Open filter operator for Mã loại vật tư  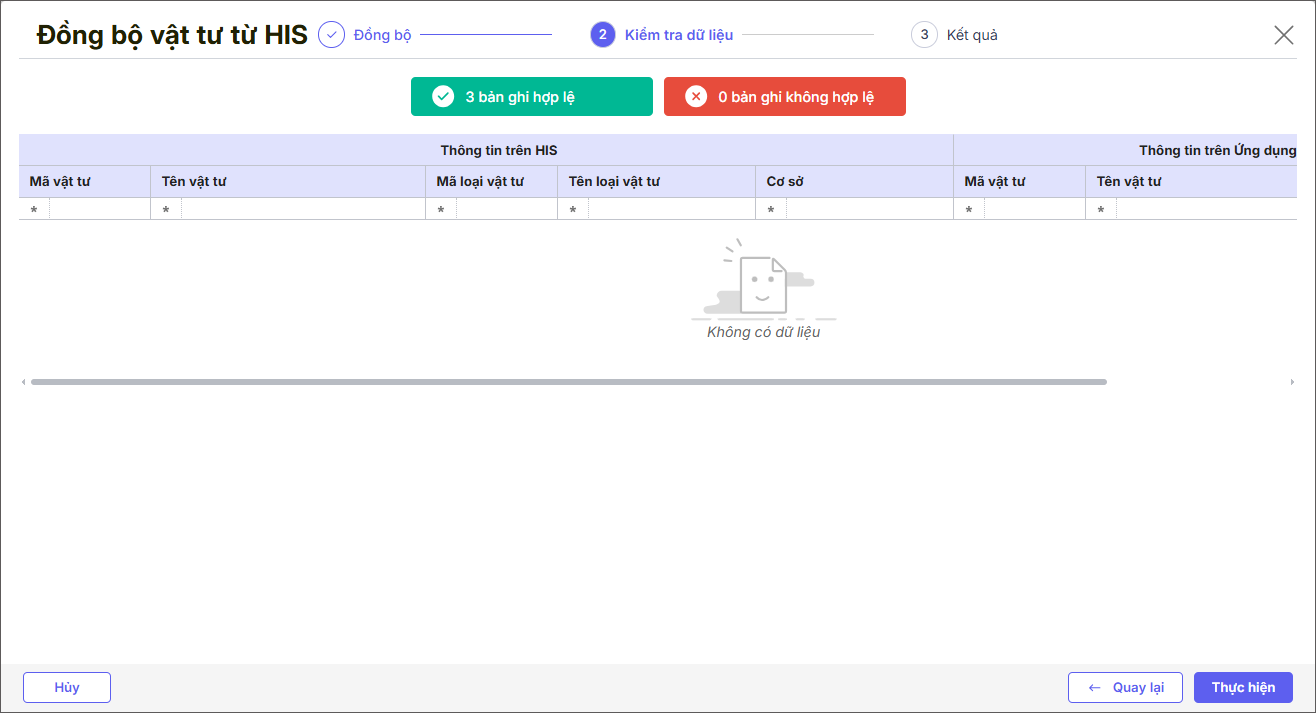441,209
